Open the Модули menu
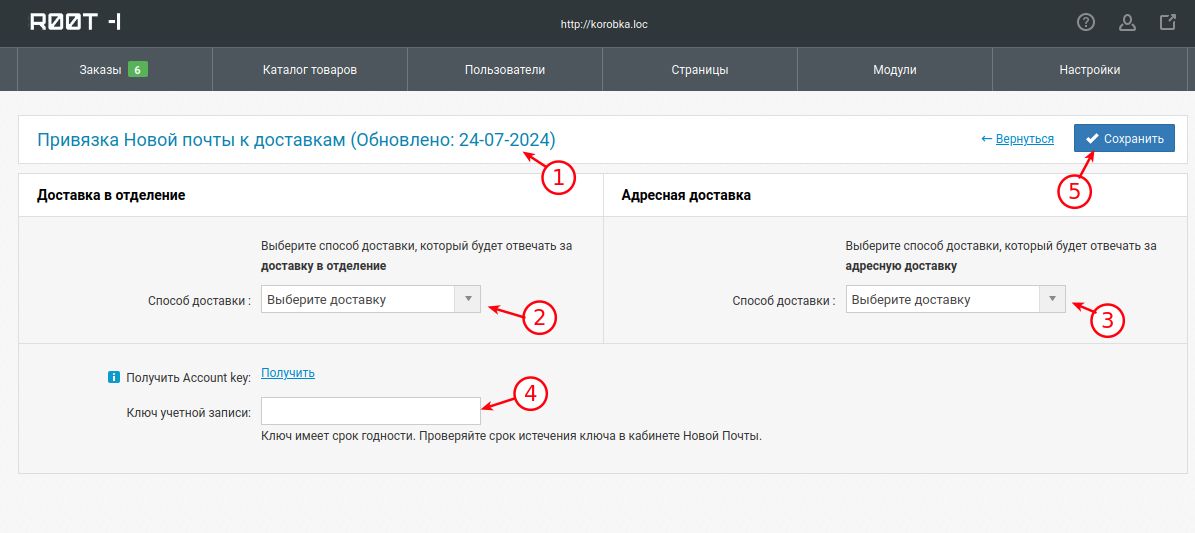This screenshot has height=533, width=1195. [x=895, y=69]
